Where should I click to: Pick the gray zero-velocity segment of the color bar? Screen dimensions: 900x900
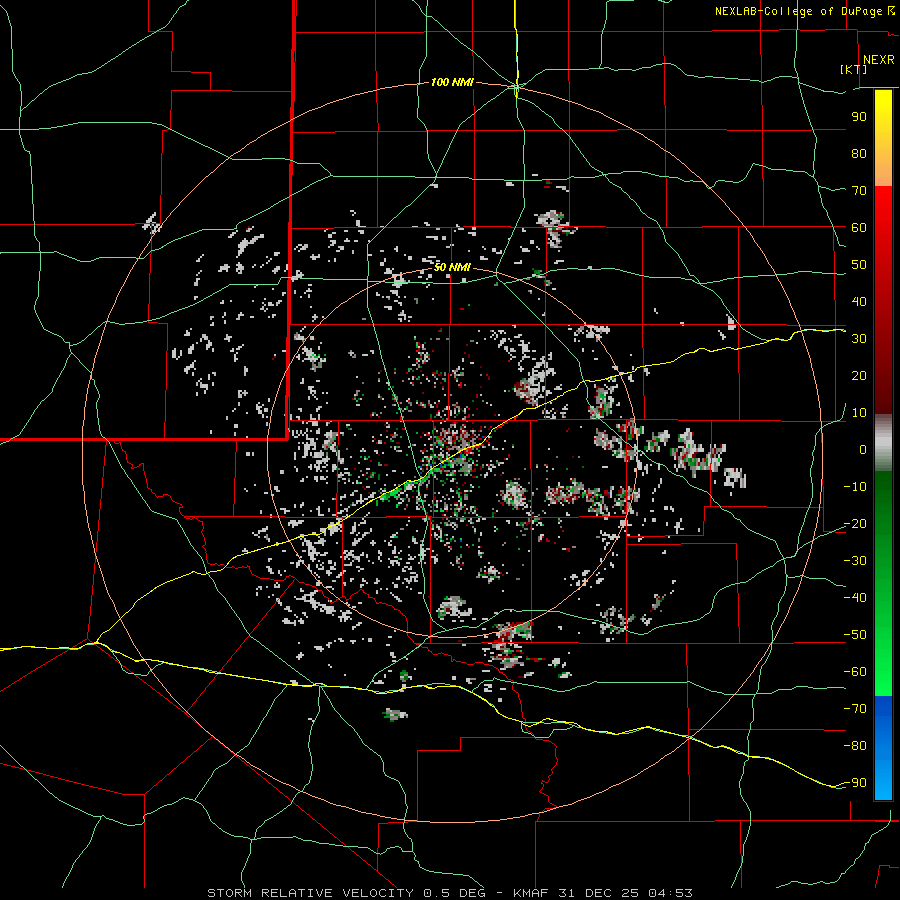883,443
